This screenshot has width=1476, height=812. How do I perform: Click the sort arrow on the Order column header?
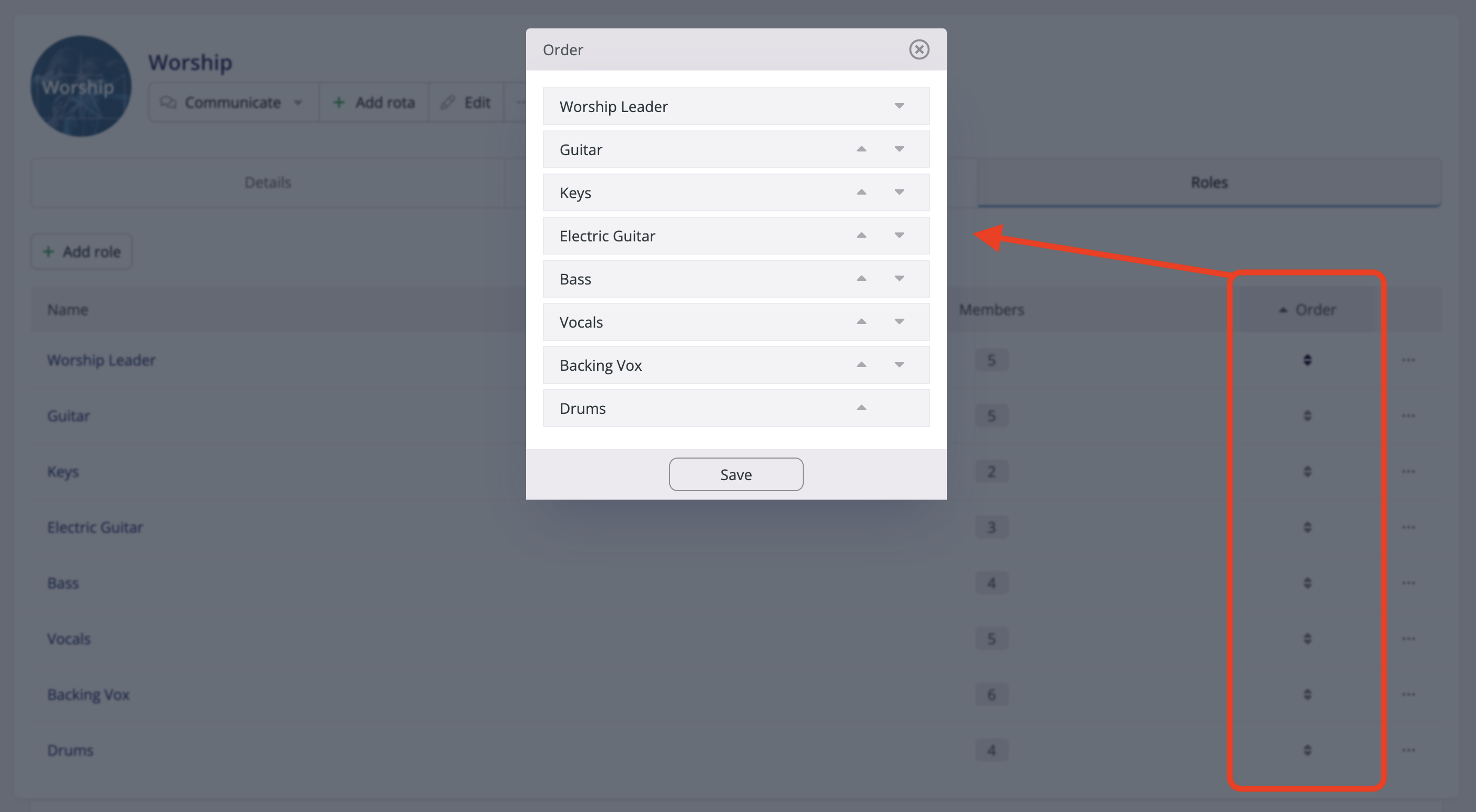click(x=1283, y=309)
